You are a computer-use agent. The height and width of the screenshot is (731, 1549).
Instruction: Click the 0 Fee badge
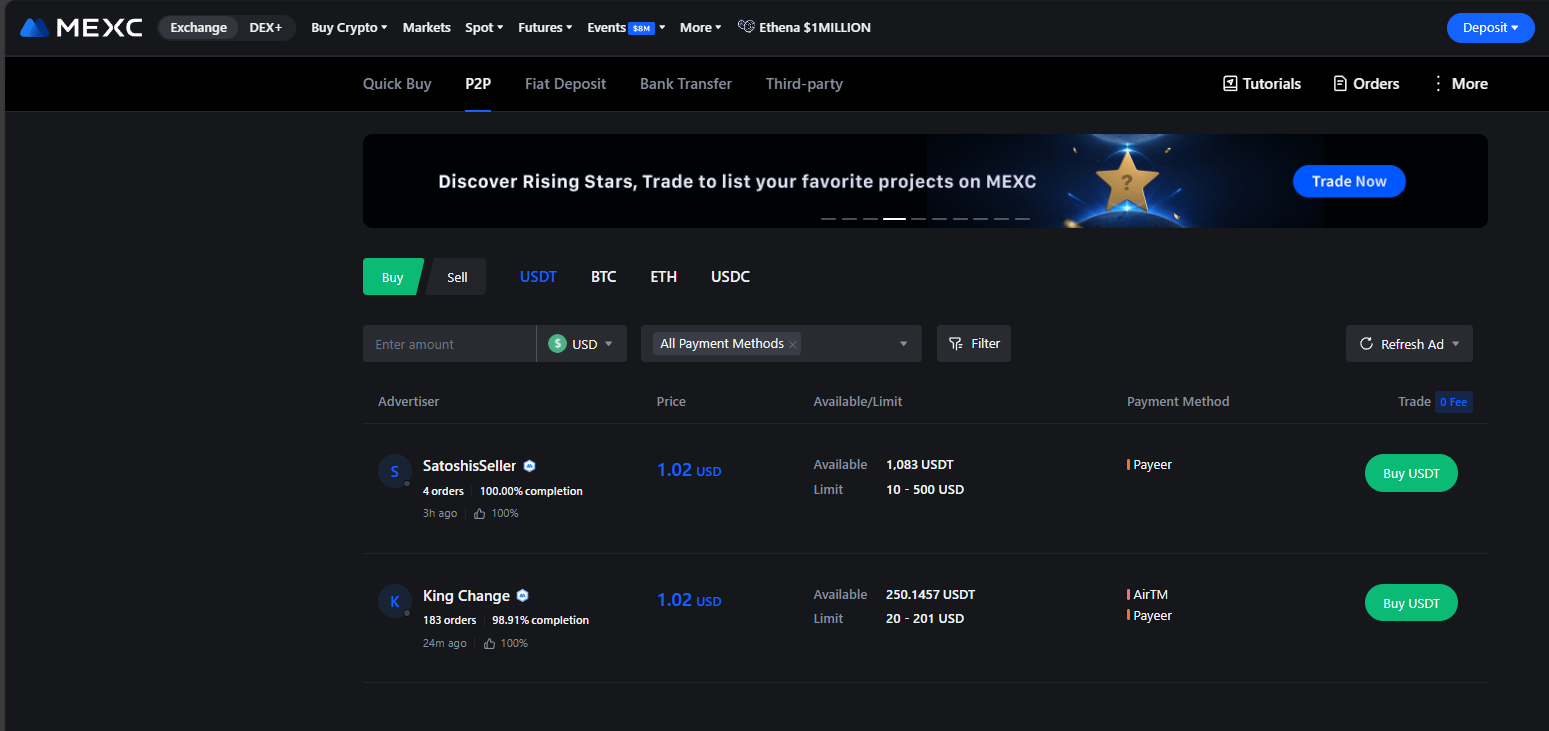pos(1454,402)
